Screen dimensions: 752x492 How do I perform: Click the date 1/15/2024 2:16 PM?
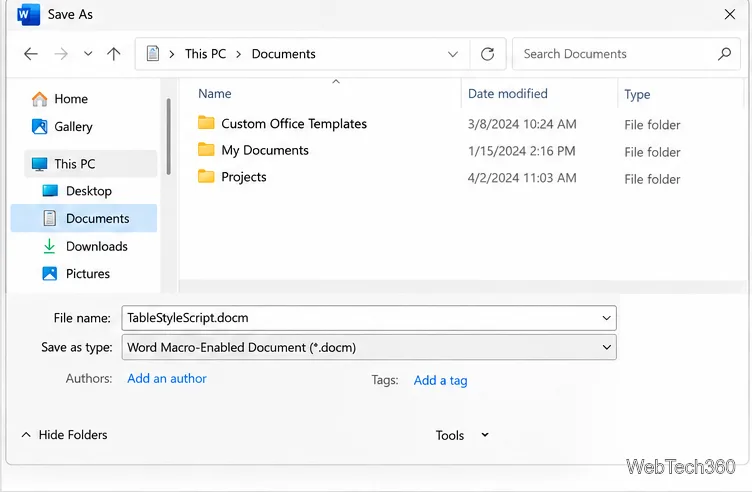tap(521, 151)
